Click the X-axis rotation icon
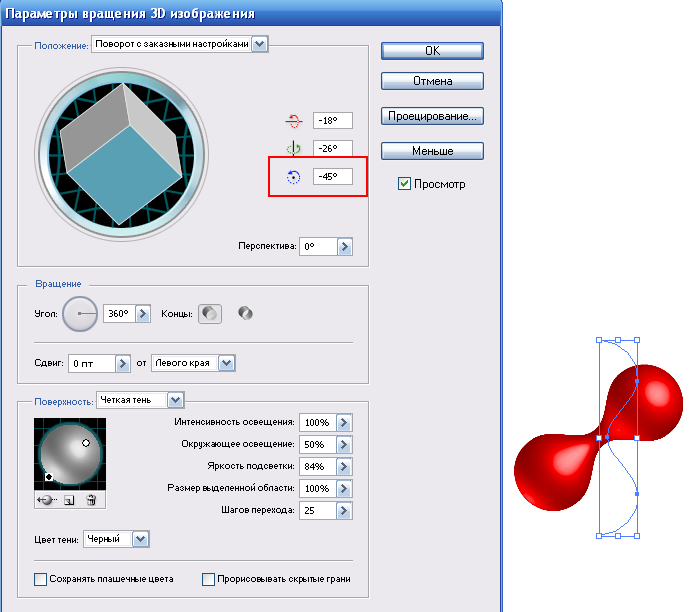The image size is (690, 612). coord(294,121)
